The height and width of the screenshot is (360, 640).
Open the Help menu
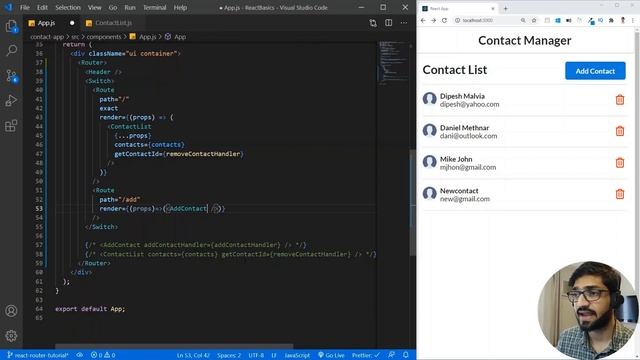(180, 7)
